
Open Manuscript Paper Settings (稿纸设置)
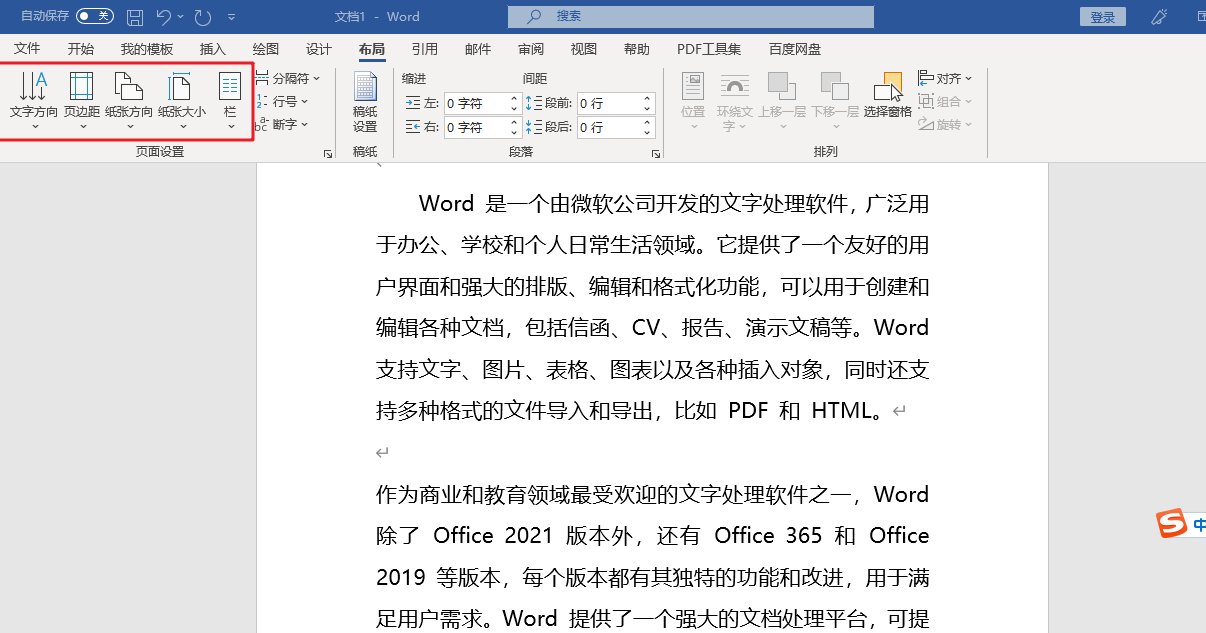[x=365, y=102]
